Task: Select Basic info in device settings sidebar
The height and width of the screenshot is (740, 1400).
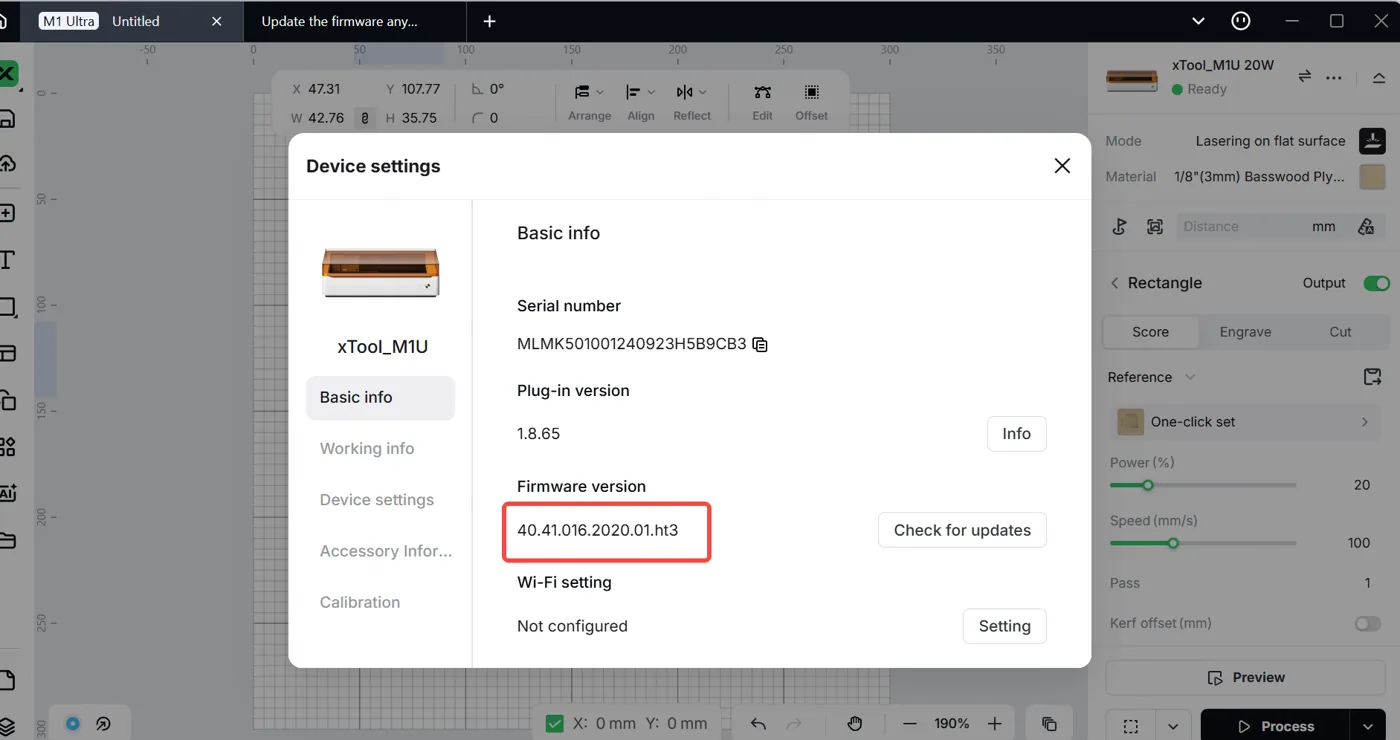Action: click(x=380, y=397)
